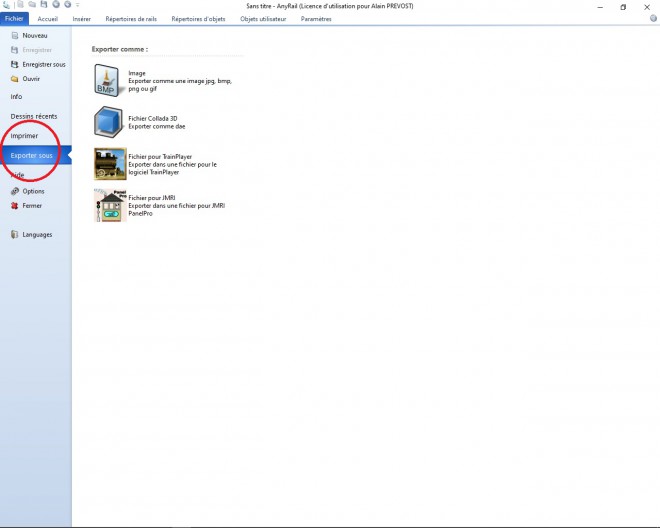Select the BMP image export icon
This screenshot has height=528, width=660.
109,80
